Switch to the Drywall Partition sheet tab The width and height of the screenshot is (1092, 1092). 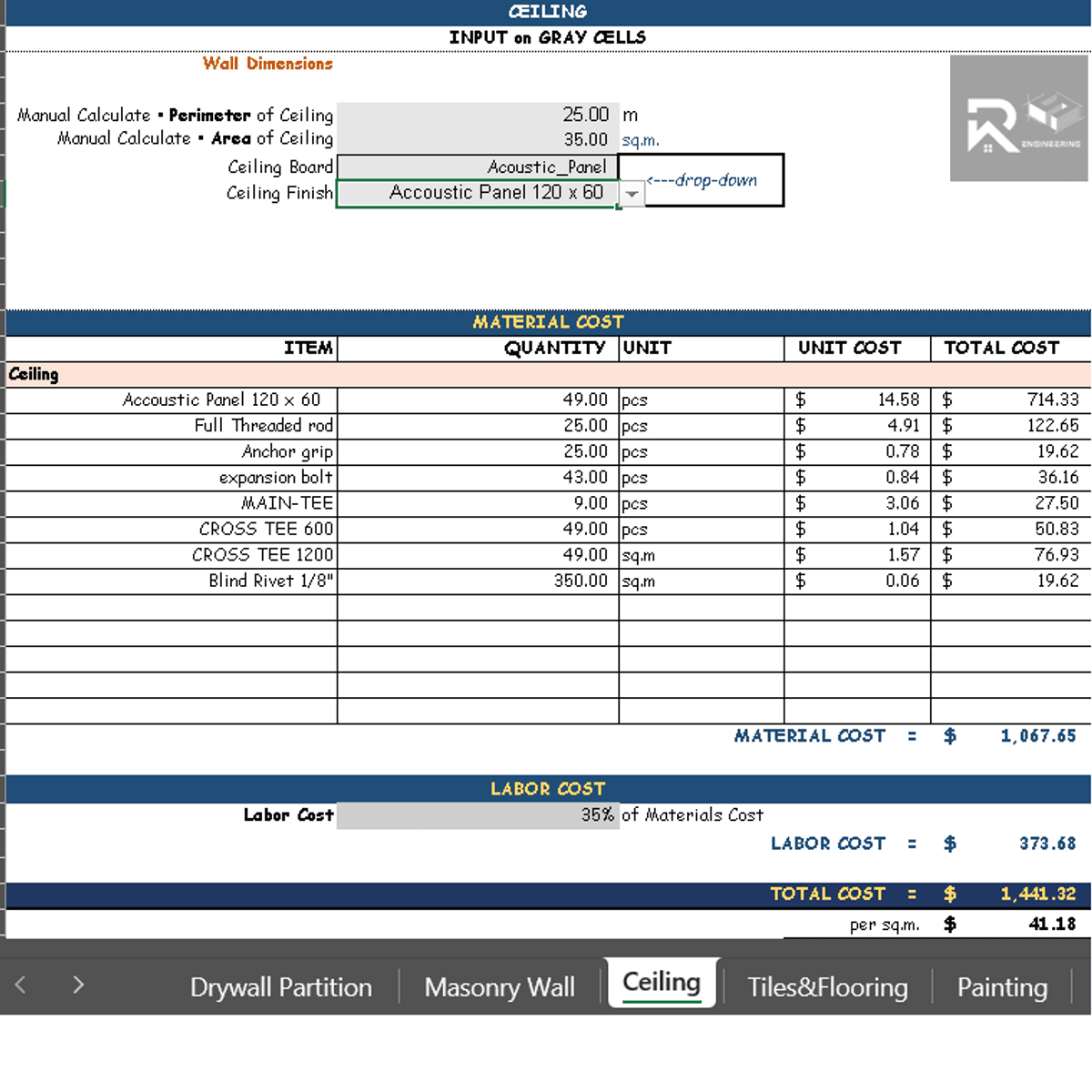tap(280, 987)
